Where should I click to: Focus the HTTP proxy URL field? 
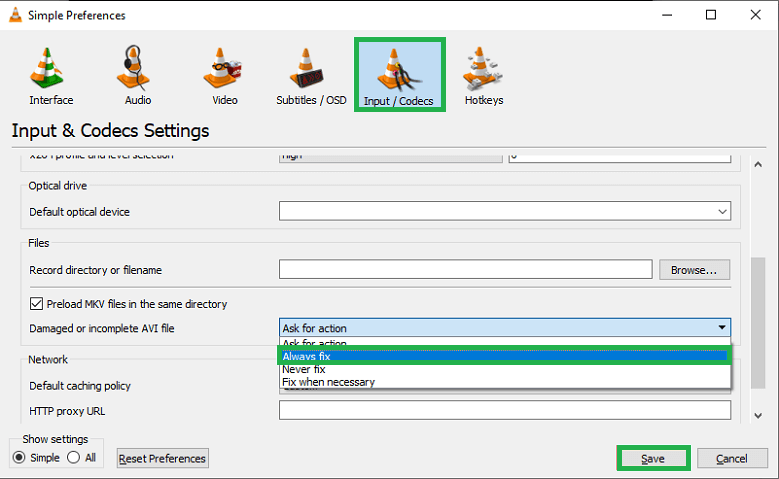(505, 410)
